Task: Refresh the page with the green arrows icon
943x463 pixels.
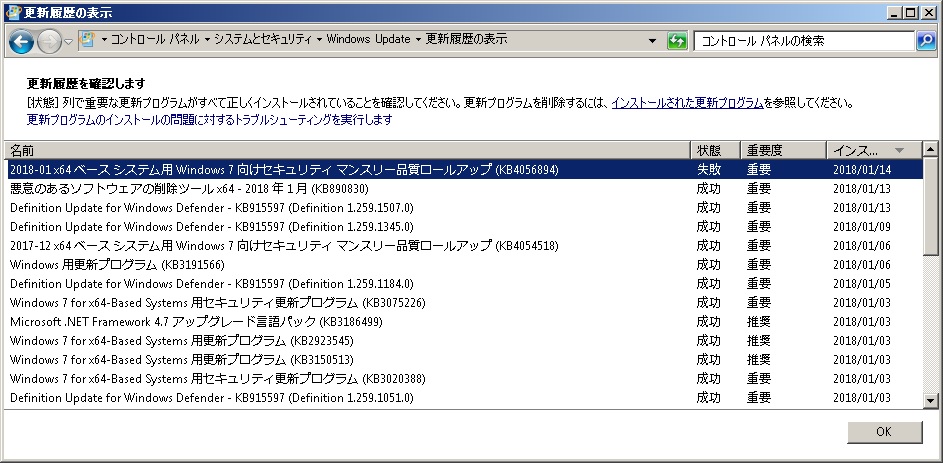Action: (x=677, y=41)
